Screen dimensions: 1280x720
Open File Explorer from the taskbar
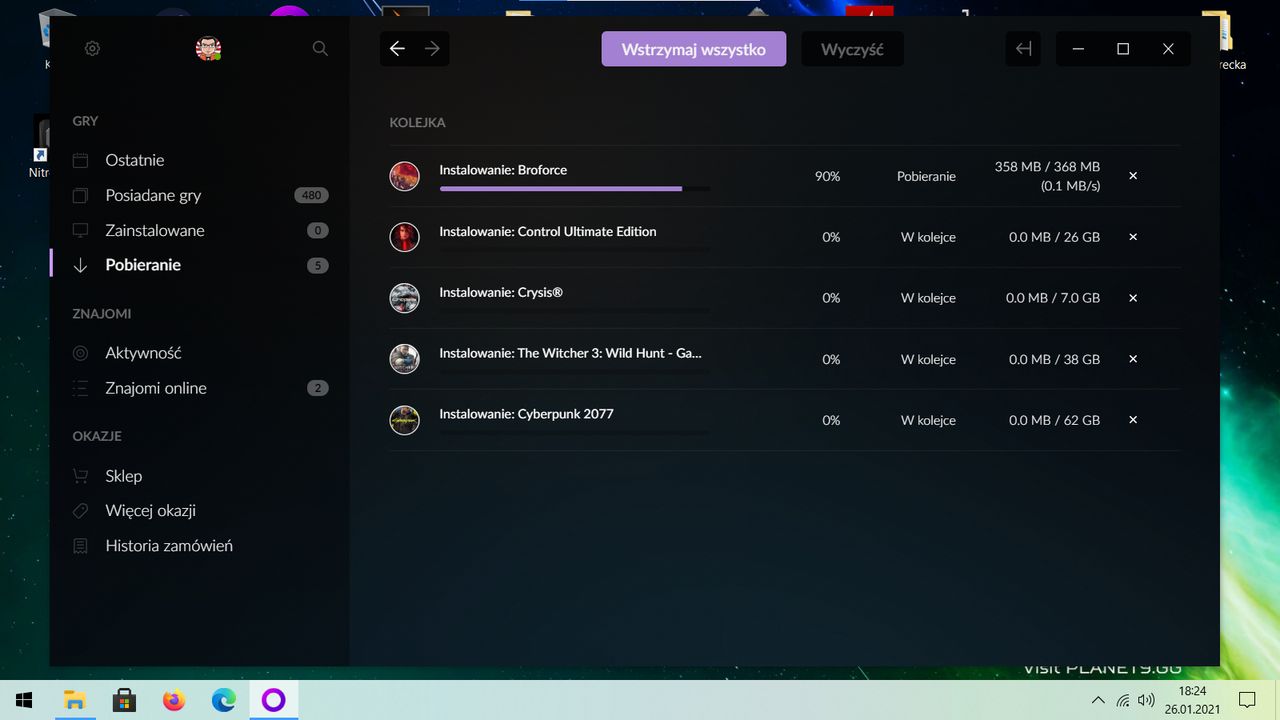click(74, 700)
